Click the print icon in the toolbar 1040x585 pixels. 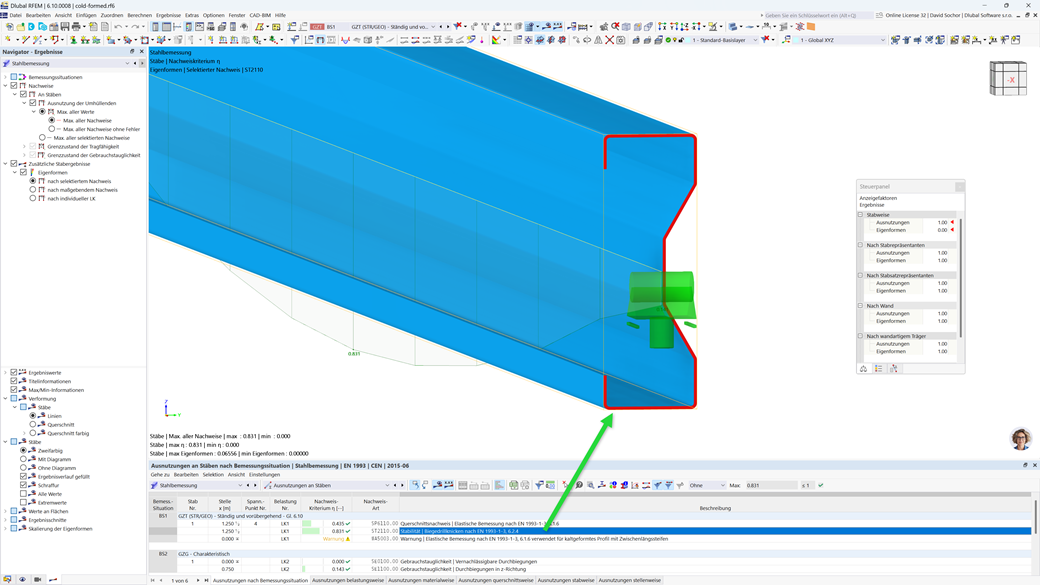76,27
